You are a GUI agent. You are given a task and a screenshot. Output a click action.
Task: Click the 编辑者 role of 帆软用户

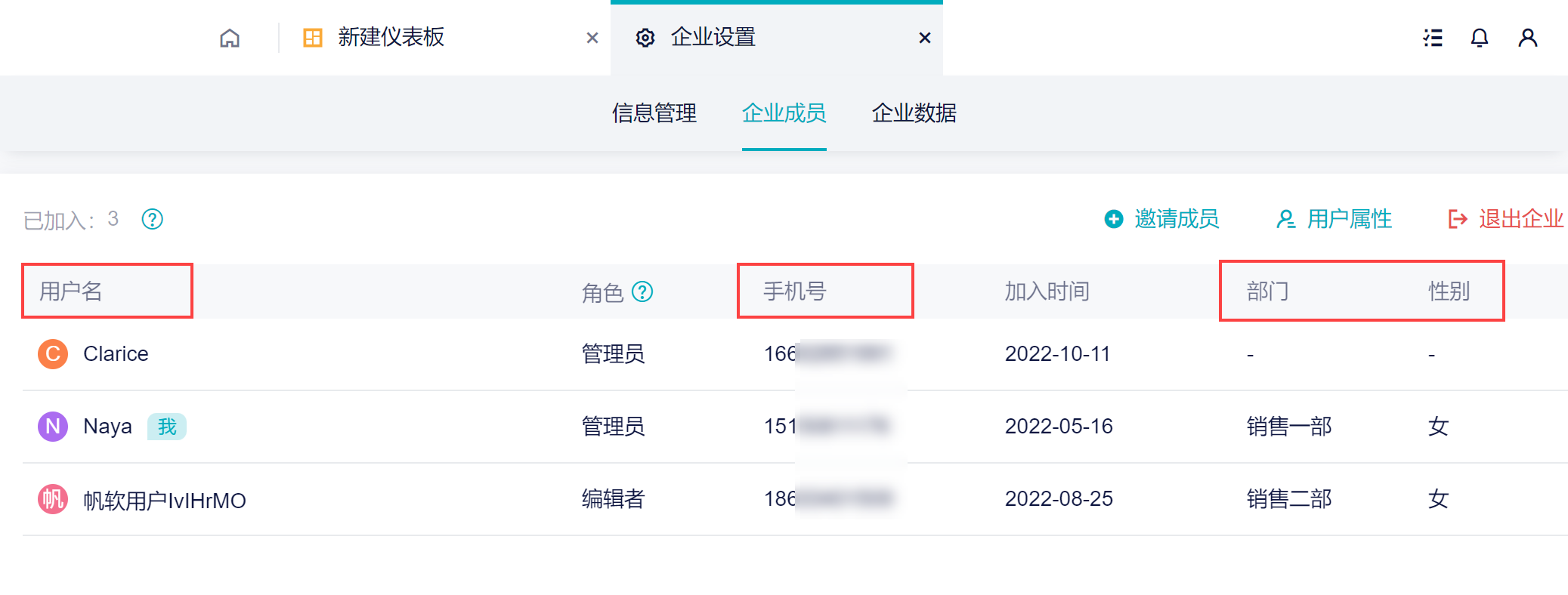coord(613,499)
